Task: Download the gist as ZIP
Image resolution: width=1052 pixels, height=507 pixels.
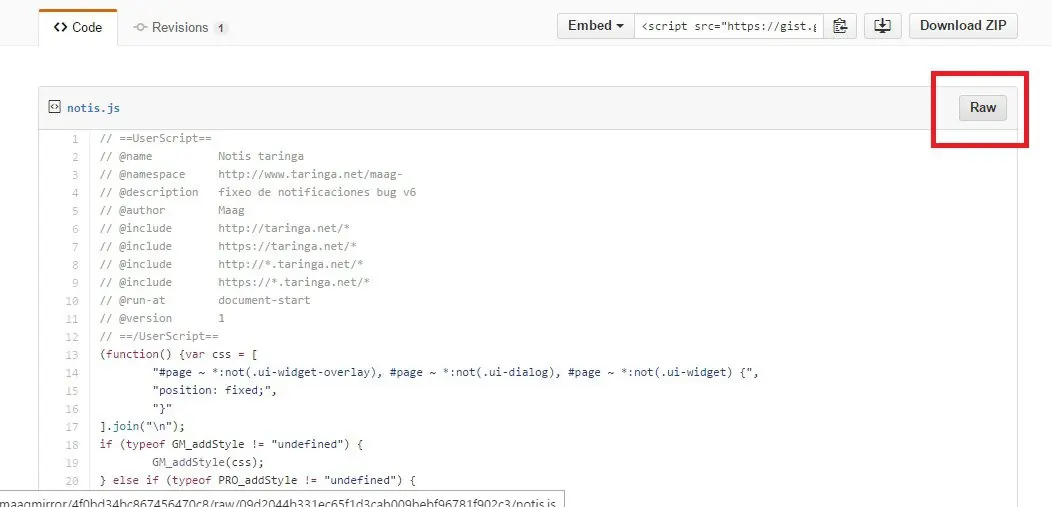Action: pos(963,25)
